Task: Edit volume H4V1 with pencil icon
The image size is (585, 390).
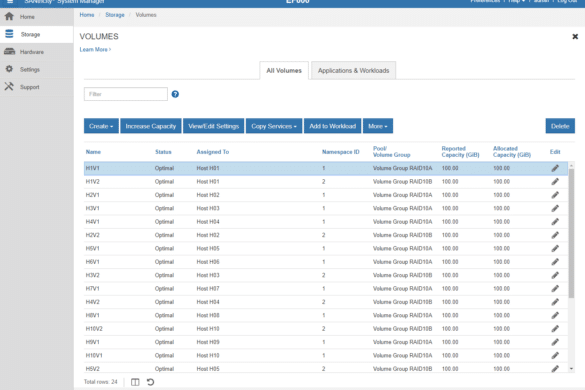Action: pyautogui.click(x=555, y=222)
